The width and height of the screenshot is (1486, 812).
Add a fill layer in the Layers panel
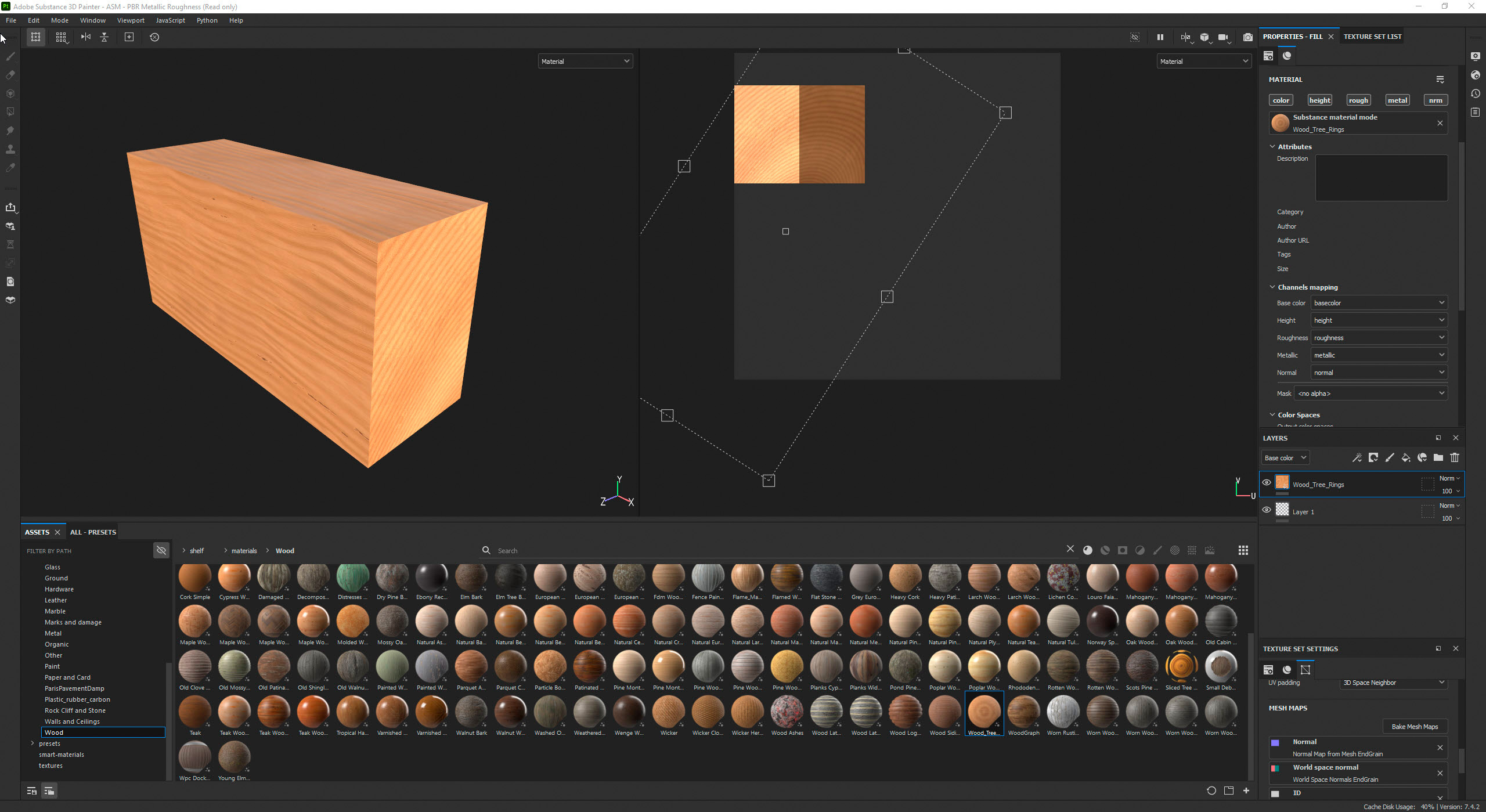click(1406, 458)
